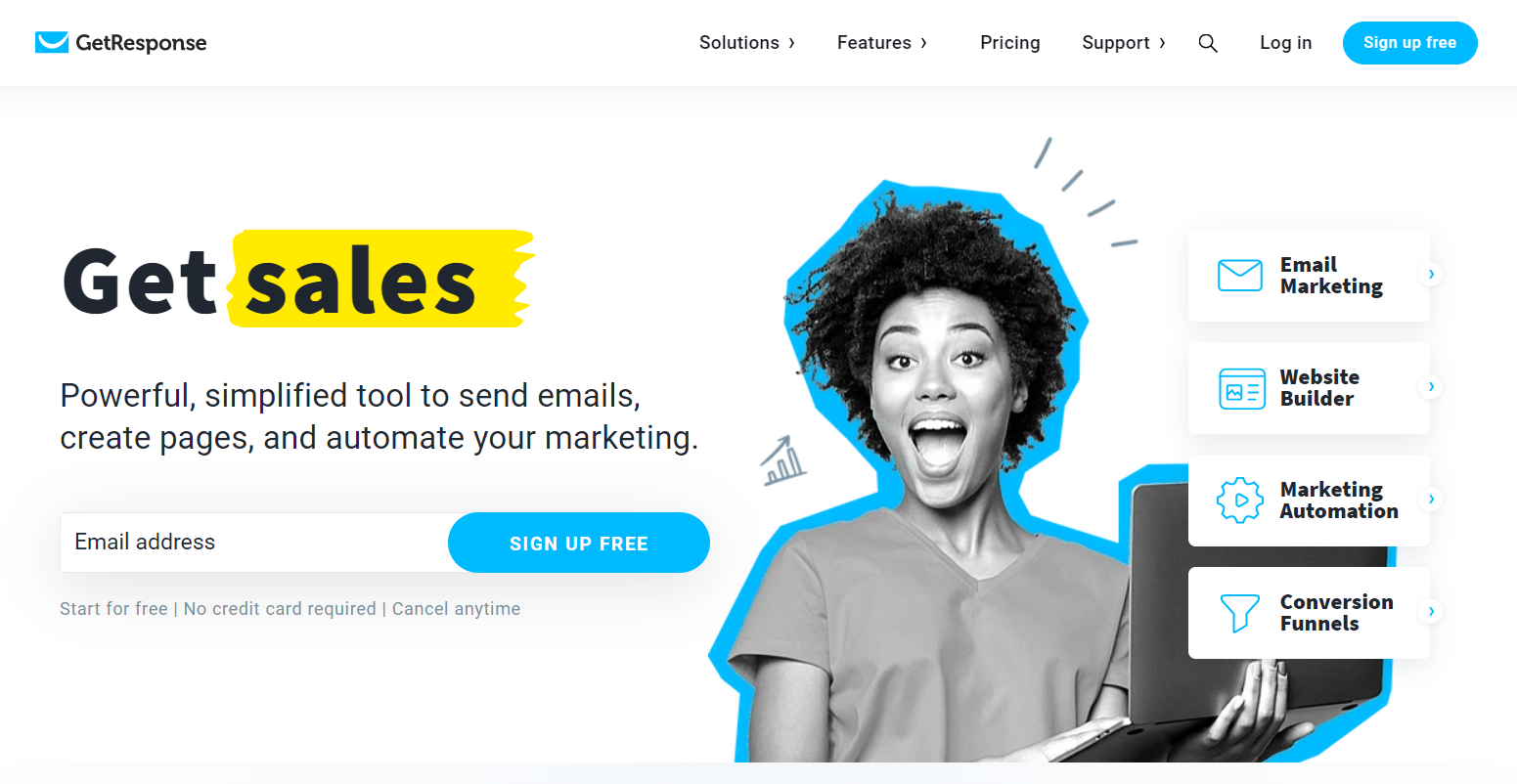1517x784 pixels.
Task: Click the Website Builder page icon
Action: [1242, 388]
